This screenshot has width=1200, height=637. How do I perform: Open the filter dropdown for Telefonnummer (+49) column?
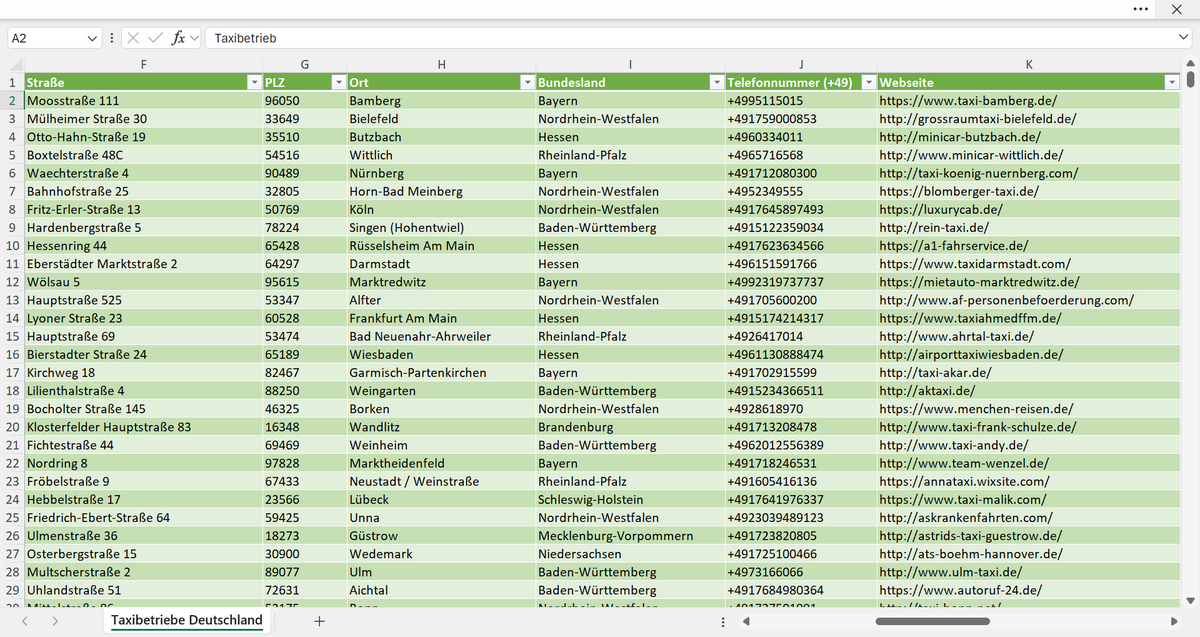click(x=868, y=82)
